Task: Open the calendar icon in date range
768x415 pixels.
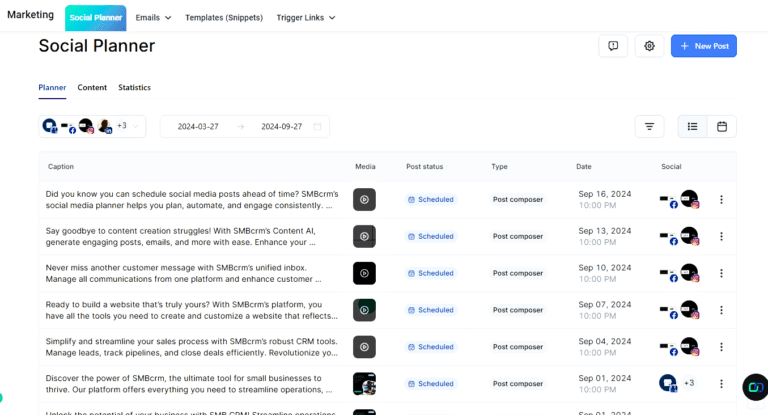Action: 317,126
